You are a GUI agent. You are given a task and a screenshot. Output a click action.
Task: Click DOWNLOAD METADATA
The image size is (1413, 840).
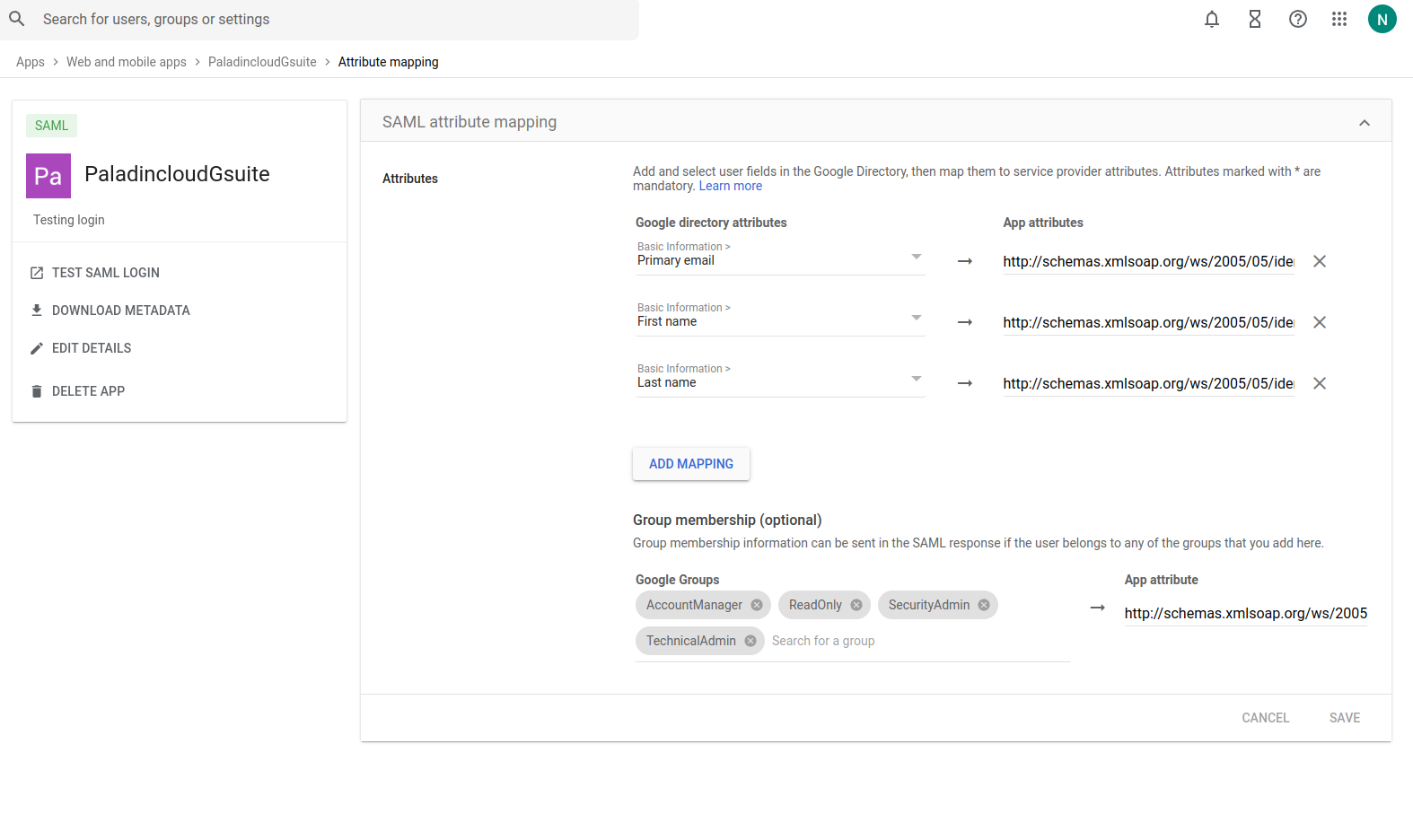click(x=110, y=311)
